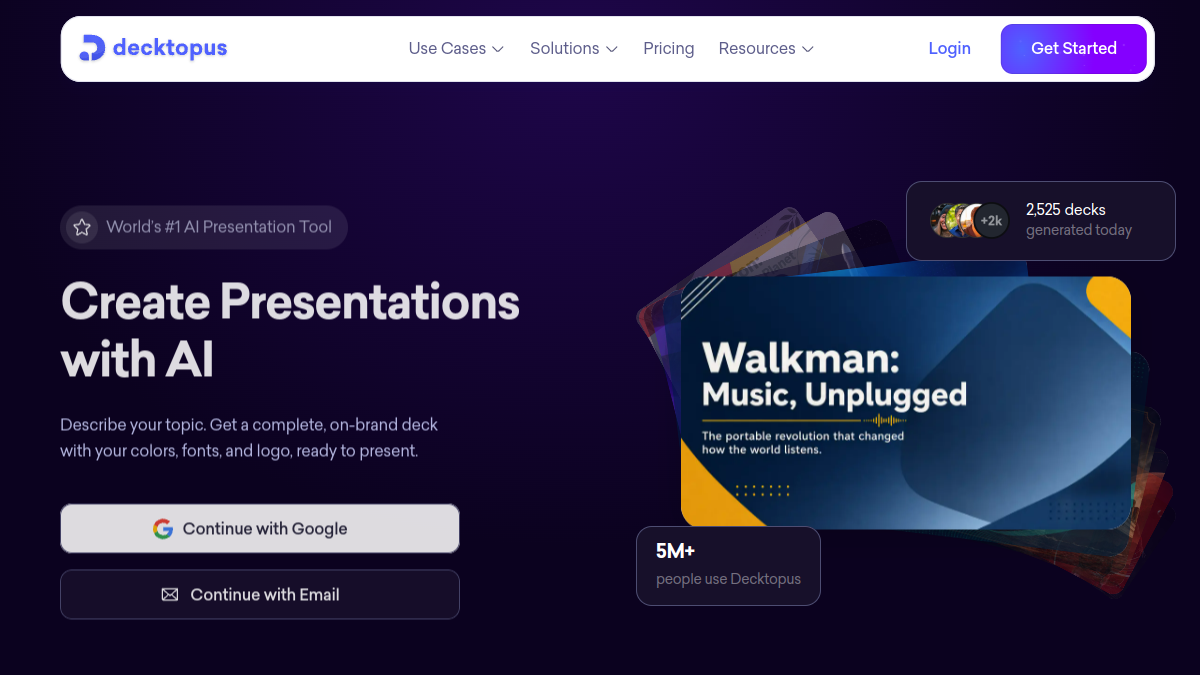Click the "5M+" statistic text
The height and width of the screenshot is (675, 1200).
pos(675,551)
